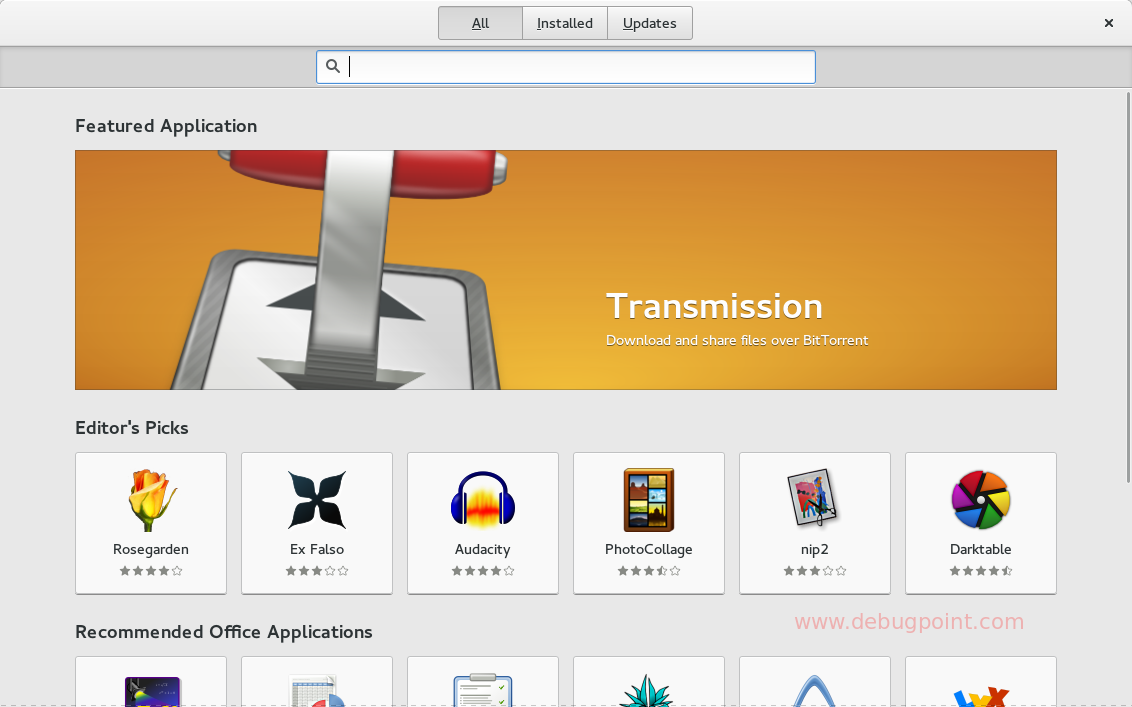This screenshot has height=707, width=1132.
Task: Close the Software window
Action: tap(1109, 23)
